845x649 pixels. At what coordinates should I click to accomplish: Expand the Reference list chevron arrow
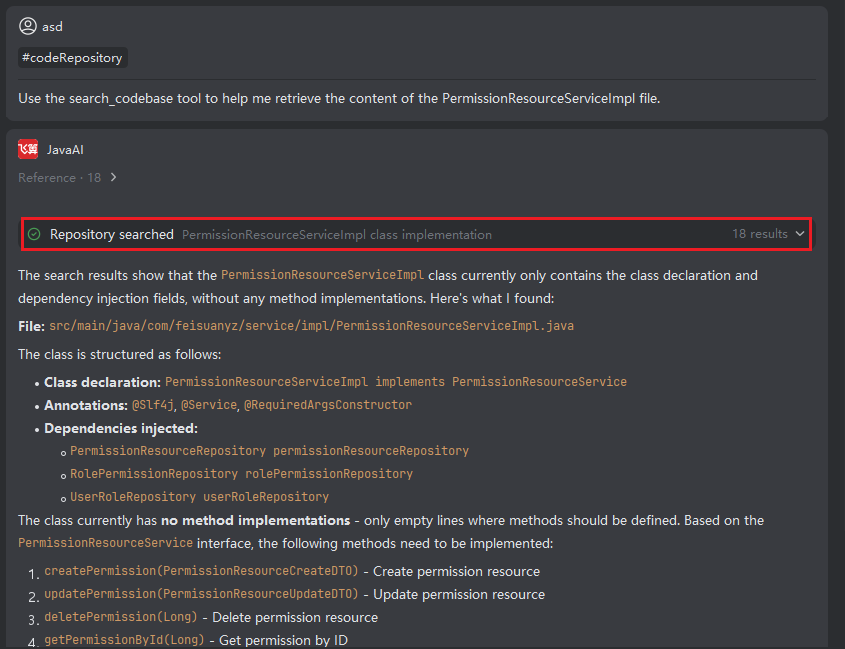[x=113, y=178]
